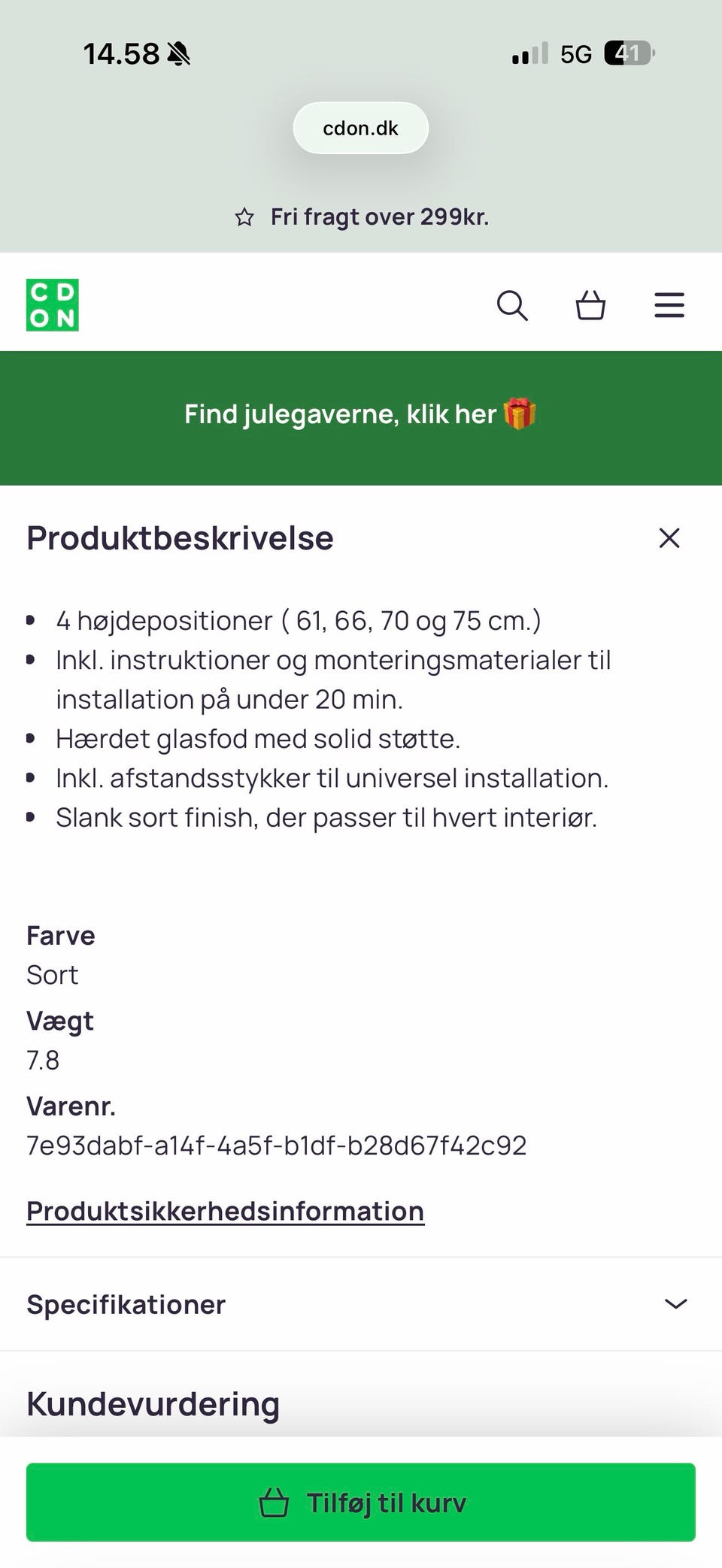Image resolution: width=722 pixels, height=1568 pixels.
Task: Tap the Find julegaverne banner
Action: point(340,415)
